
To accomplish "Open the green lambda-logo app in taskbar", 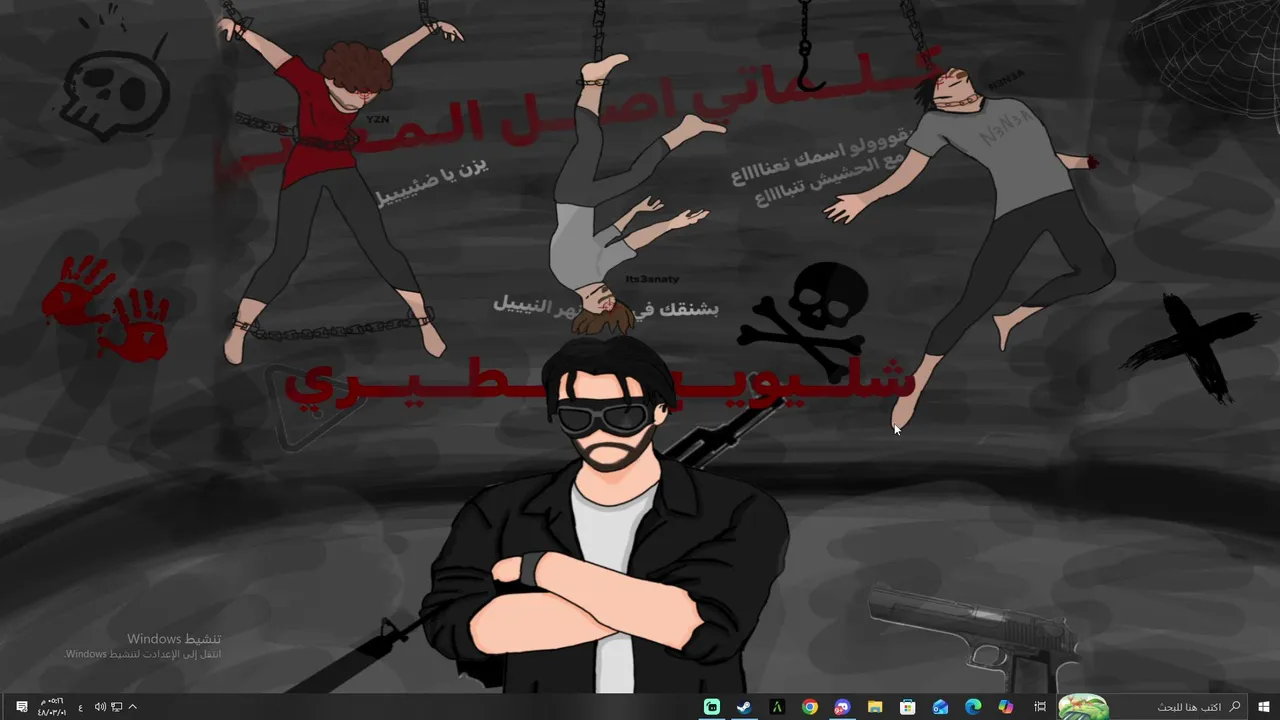I will coord(777,707).
